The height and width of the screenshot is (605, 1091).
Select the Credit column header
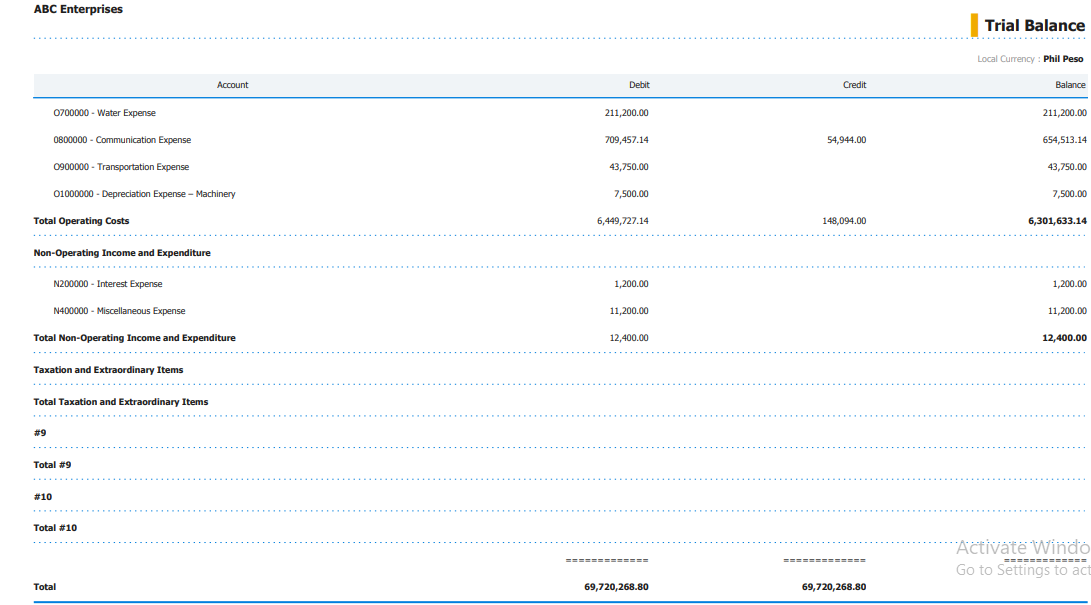(854, 85)
